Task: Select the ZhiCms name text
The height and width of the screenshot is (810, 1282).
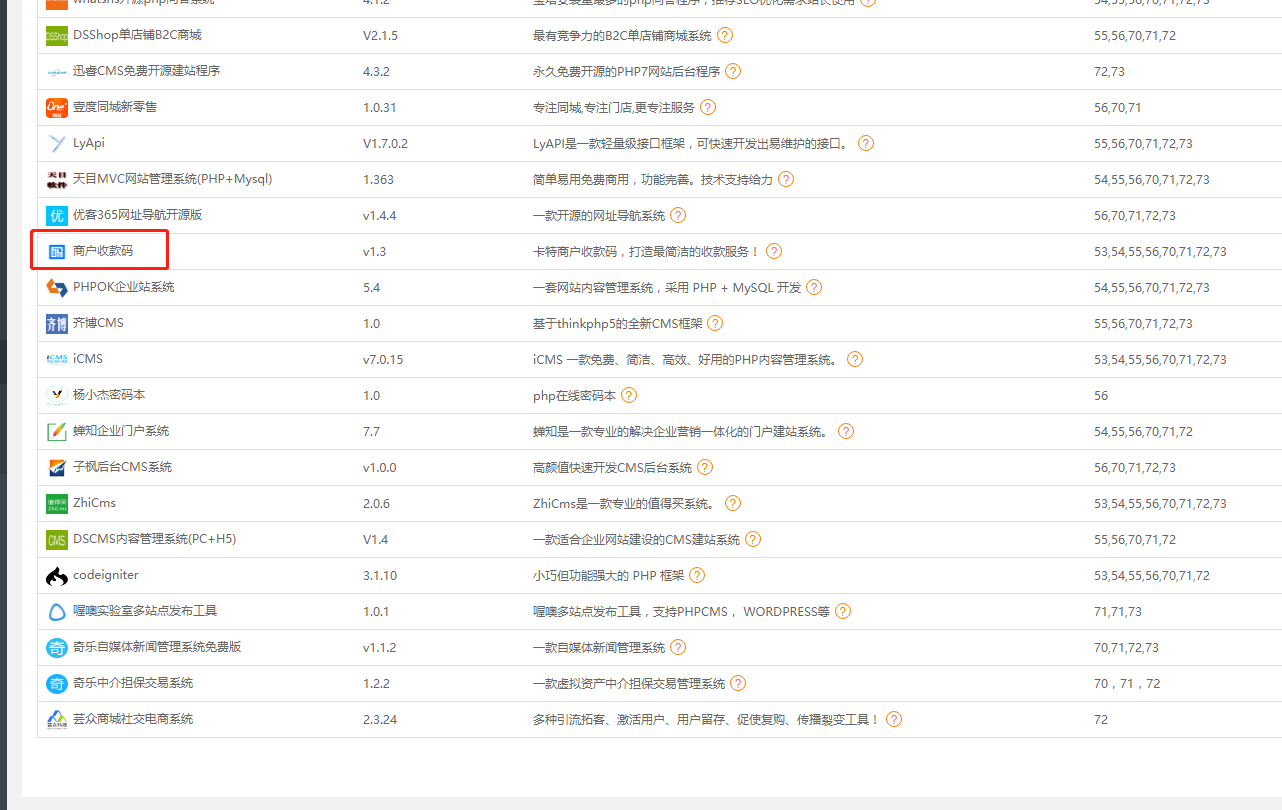Action: [x=95, y=503]
